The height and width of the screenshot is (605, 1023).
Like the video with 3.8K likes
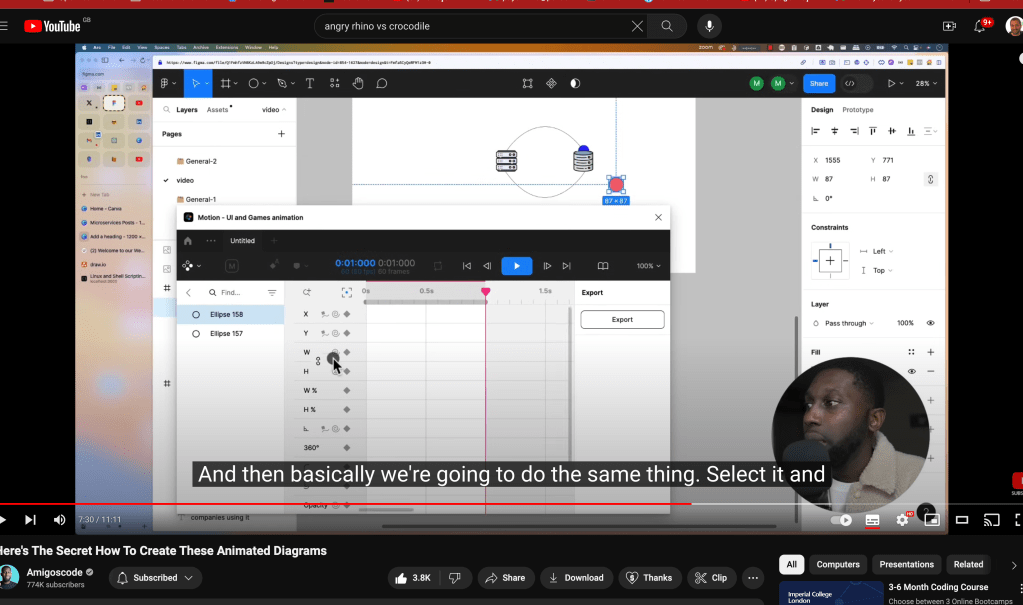pos(413,578)
